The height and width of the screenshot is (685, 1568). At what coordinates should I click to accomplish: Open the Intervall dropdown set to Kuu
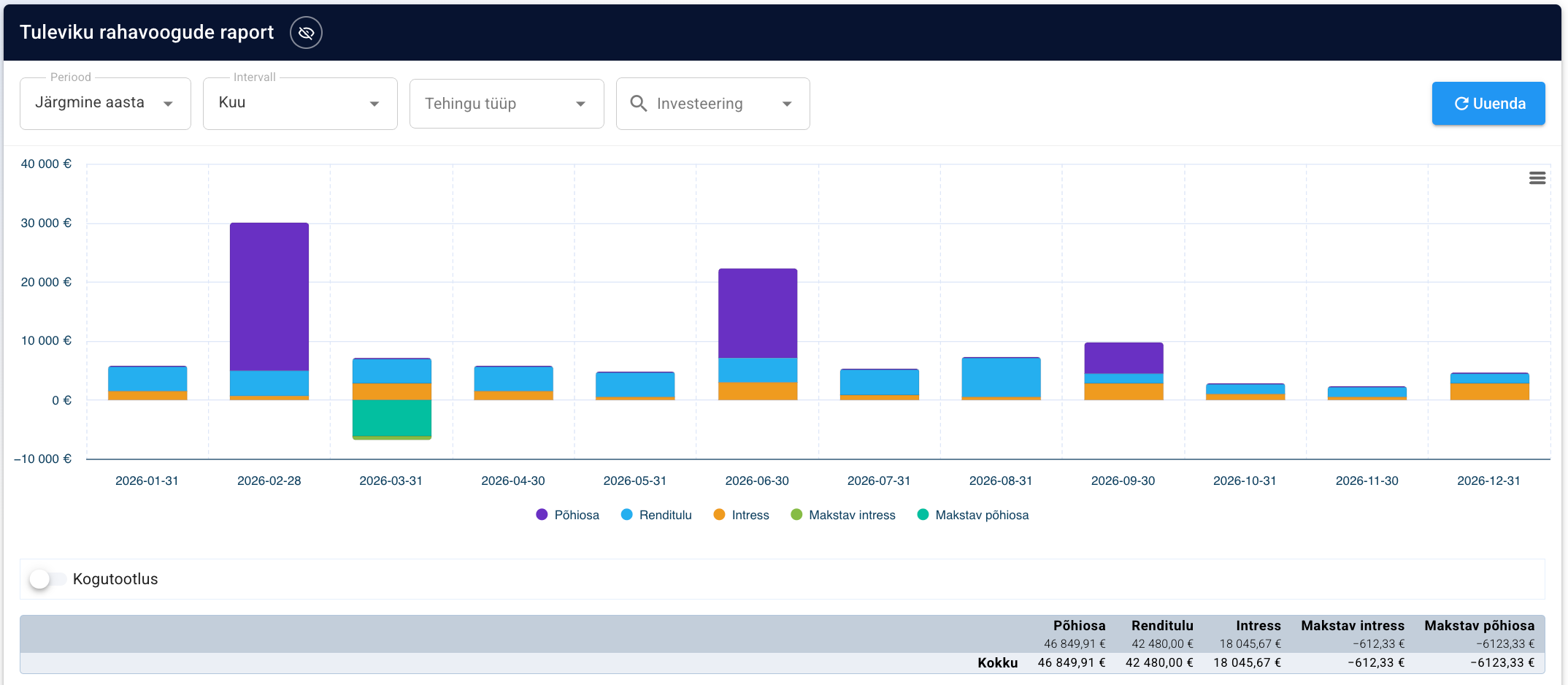300,104
